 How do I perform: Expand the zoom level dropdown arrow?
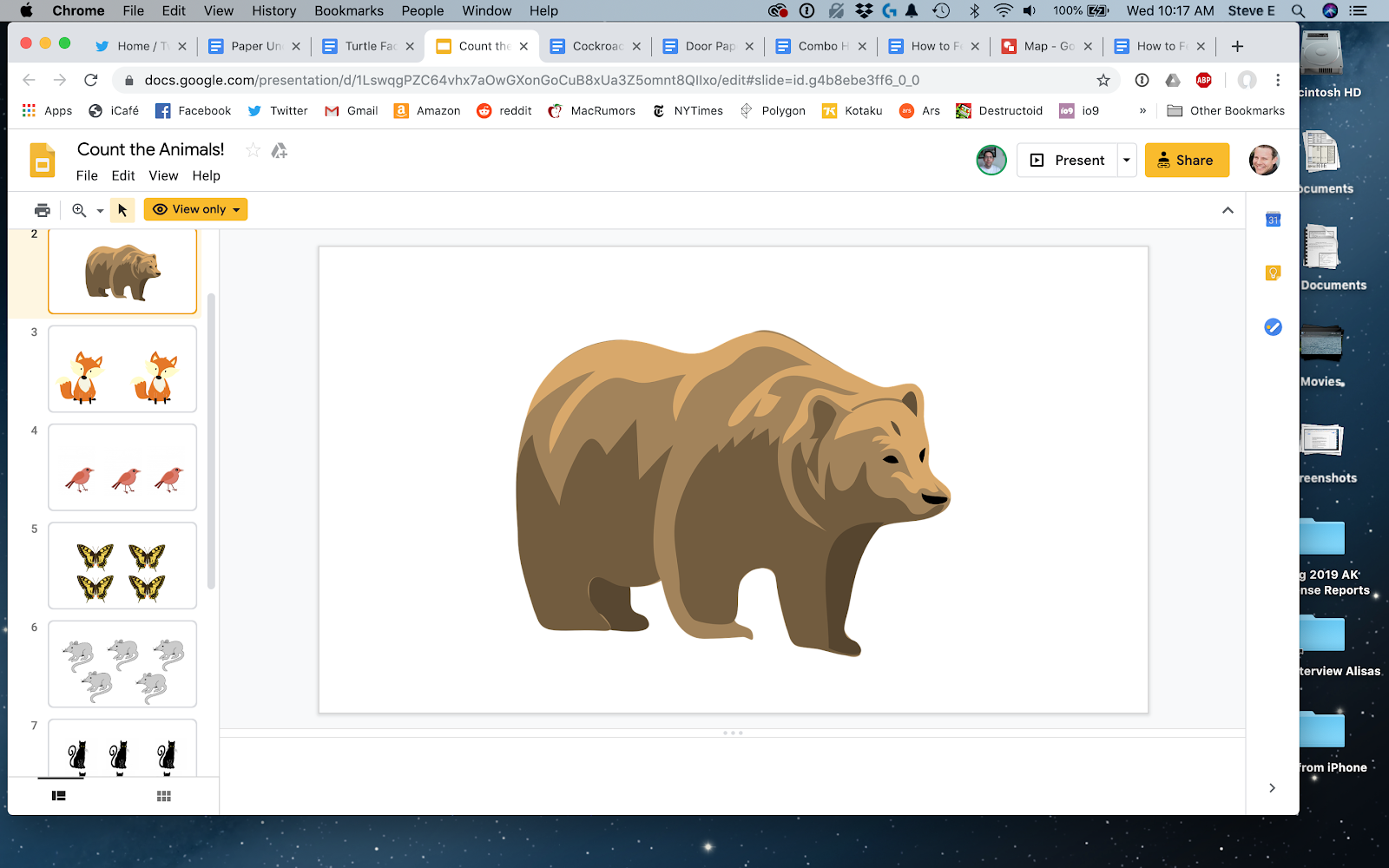100,211
